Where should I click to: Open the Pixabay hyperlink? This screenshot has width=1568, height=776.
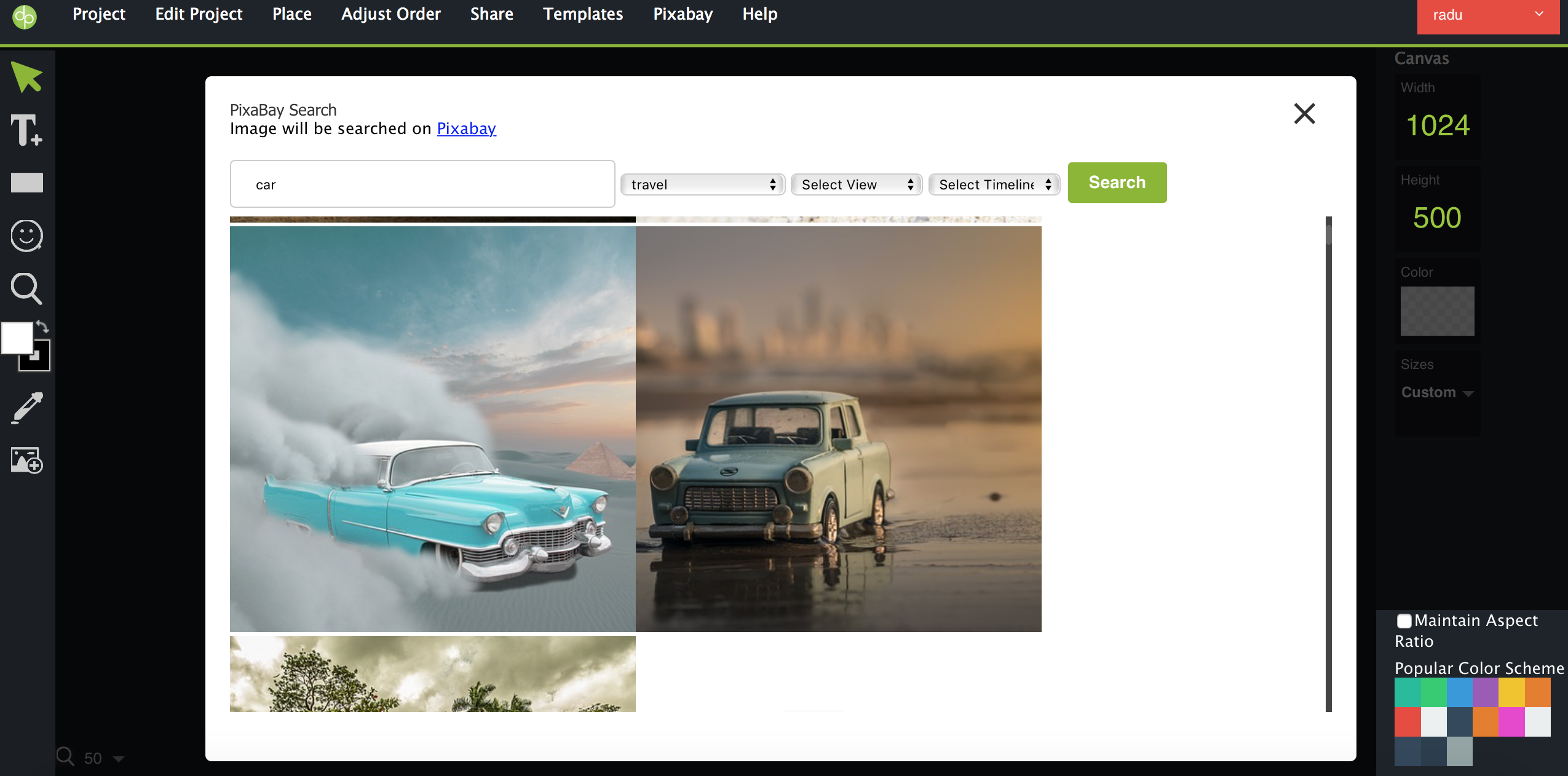coord(466,129)
